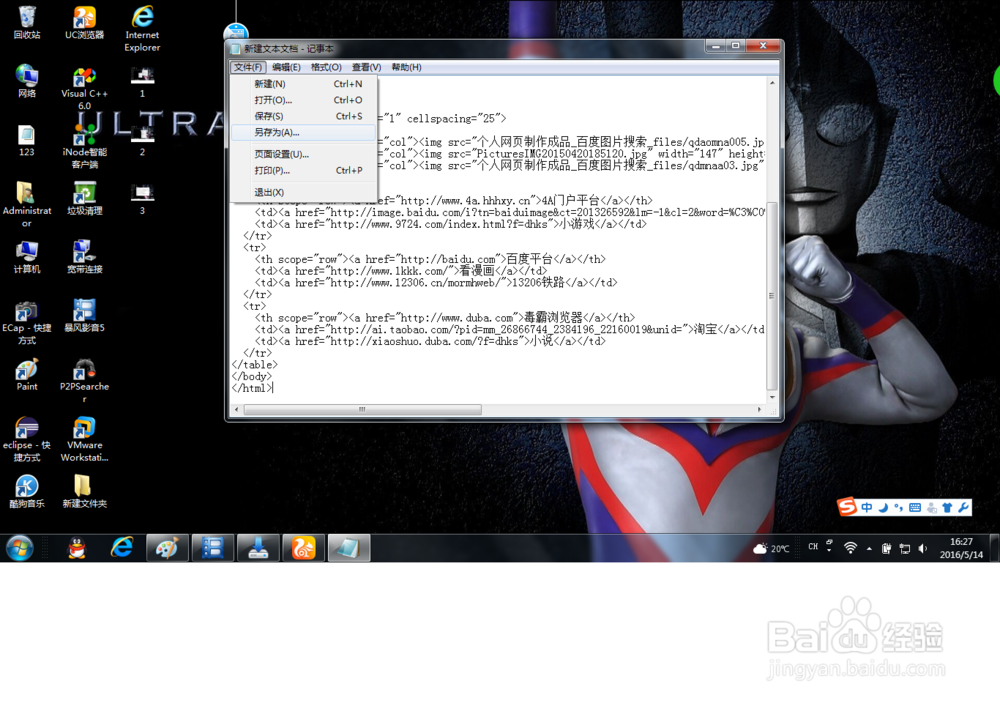Select desktop file icon named 3
This screenshot has height=703, width=1000.
click(x=142, y=198)
